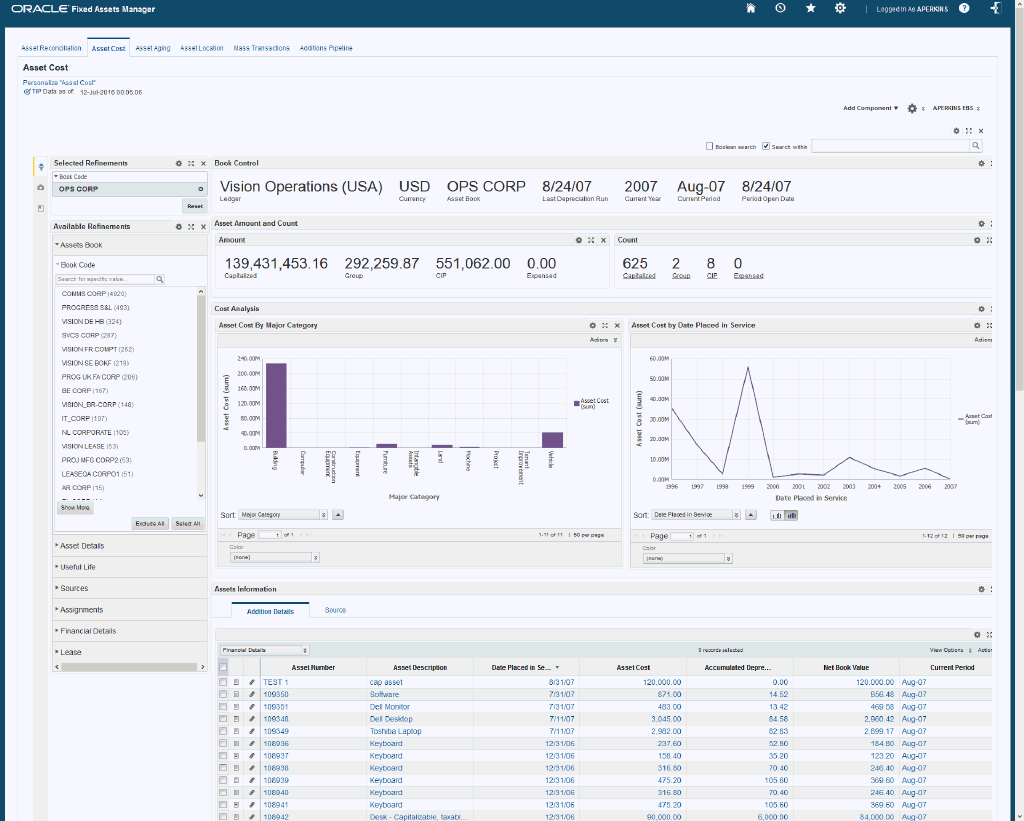1024x821 pixels.
Task: Switch to Asset Reconciliation tab
Action: tap(52, 48)
